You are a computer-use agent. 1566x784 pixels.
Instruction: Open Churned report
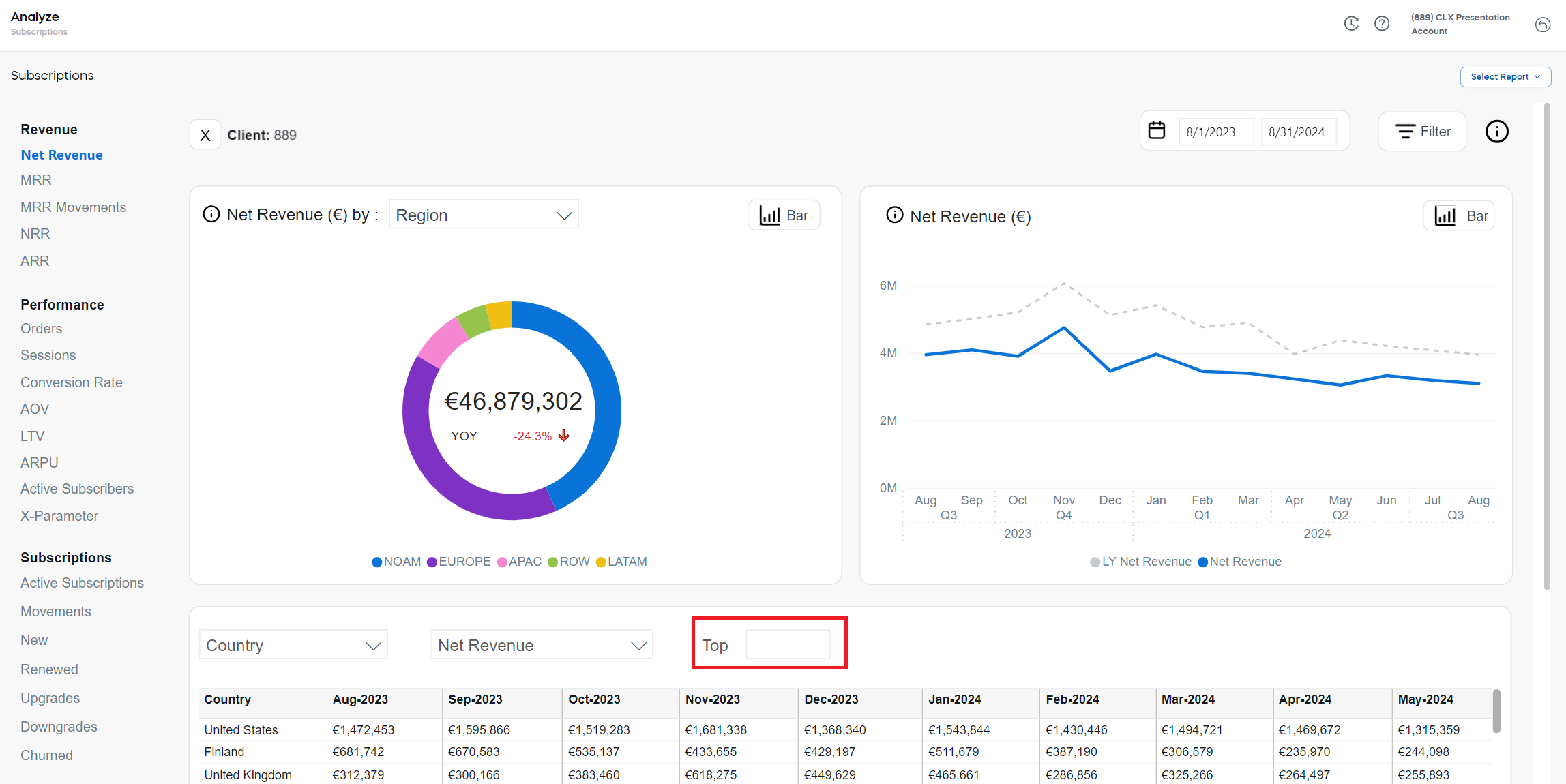coord(46,755)
